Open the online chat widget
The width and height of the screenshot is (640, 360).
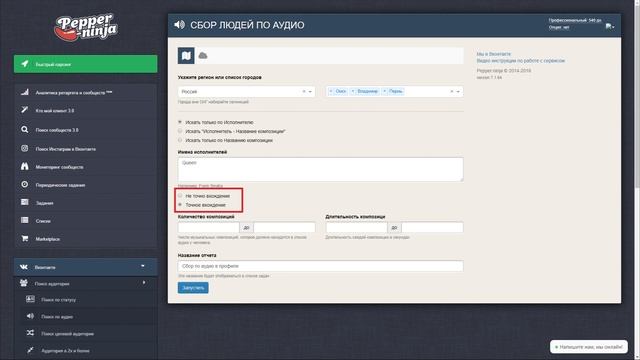(589, 347)
